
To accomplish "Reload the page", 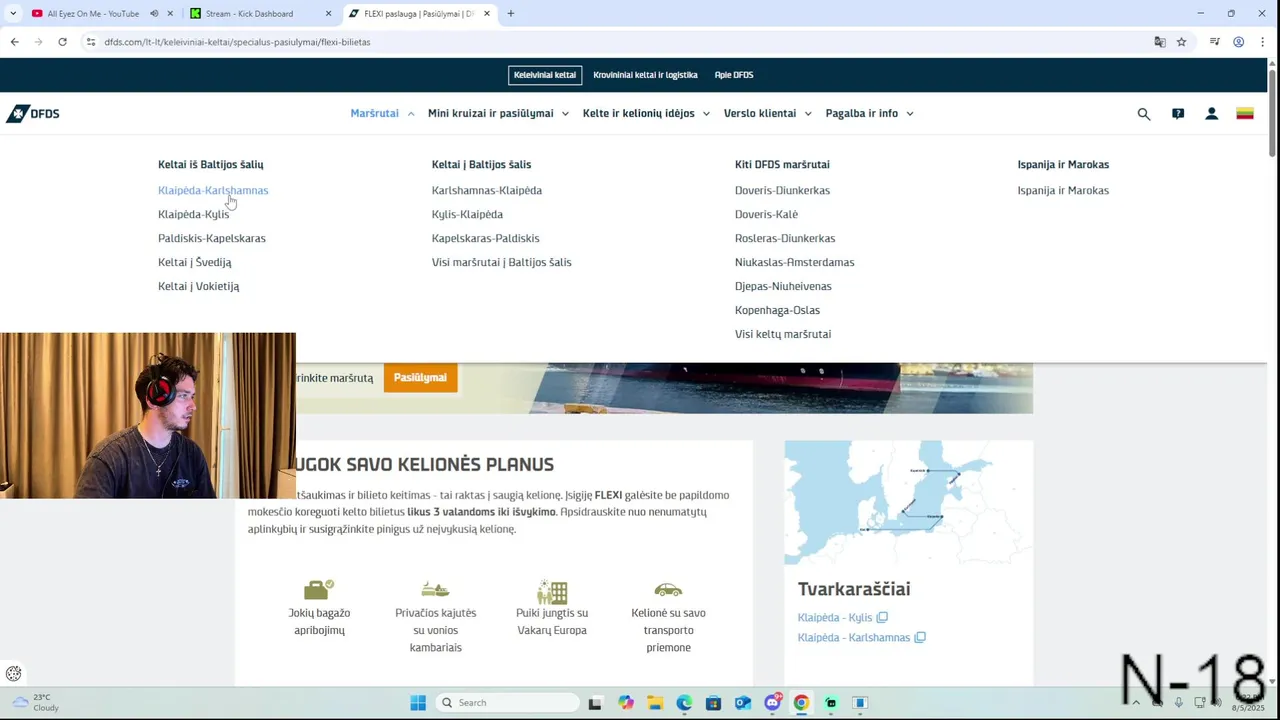I will click(x=62, y=42).
